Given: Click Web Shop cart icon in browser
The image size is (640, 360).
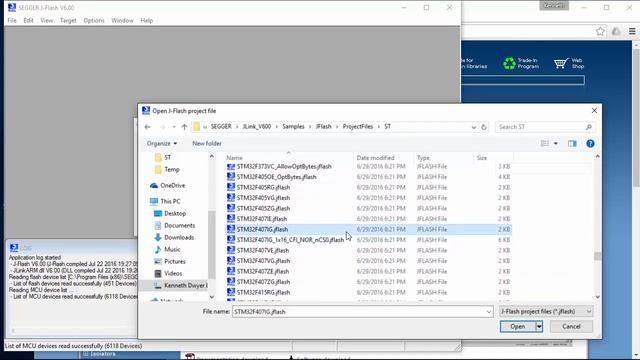Looking at the screenshot, I should (x=560, y=63).
